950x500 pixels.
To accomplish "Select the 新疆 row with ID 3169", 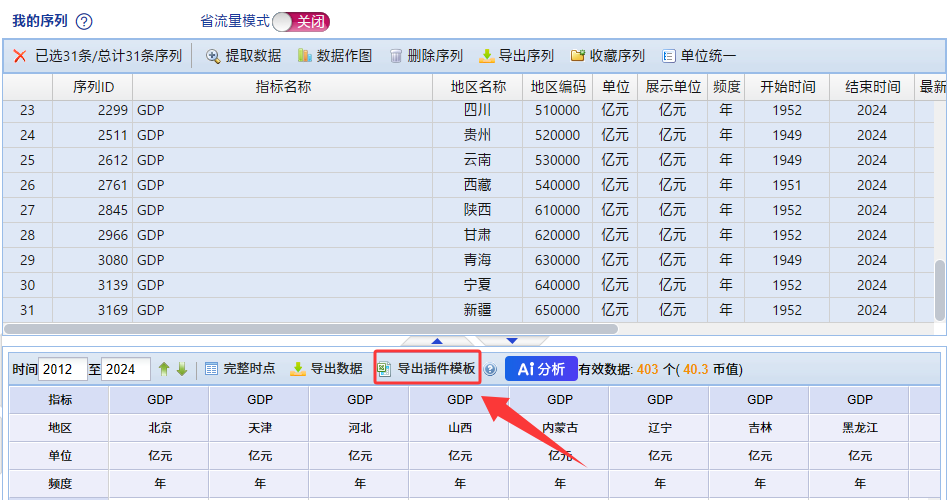I will pos(477,310).
